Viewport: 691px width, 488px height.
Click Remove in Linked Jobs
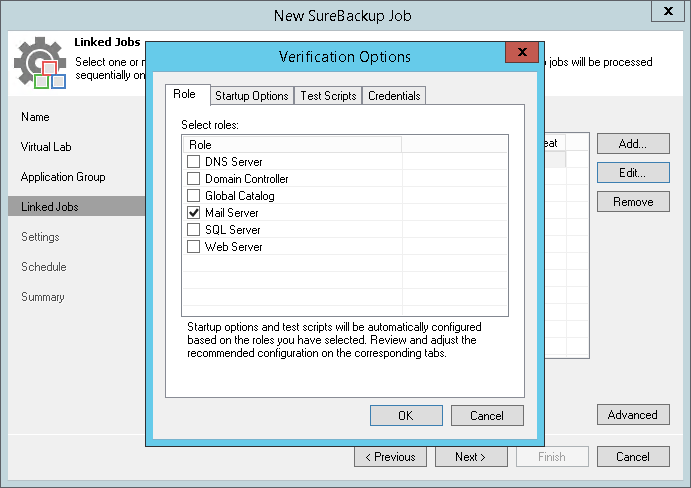pyautogui.click(x=633, y=201)
